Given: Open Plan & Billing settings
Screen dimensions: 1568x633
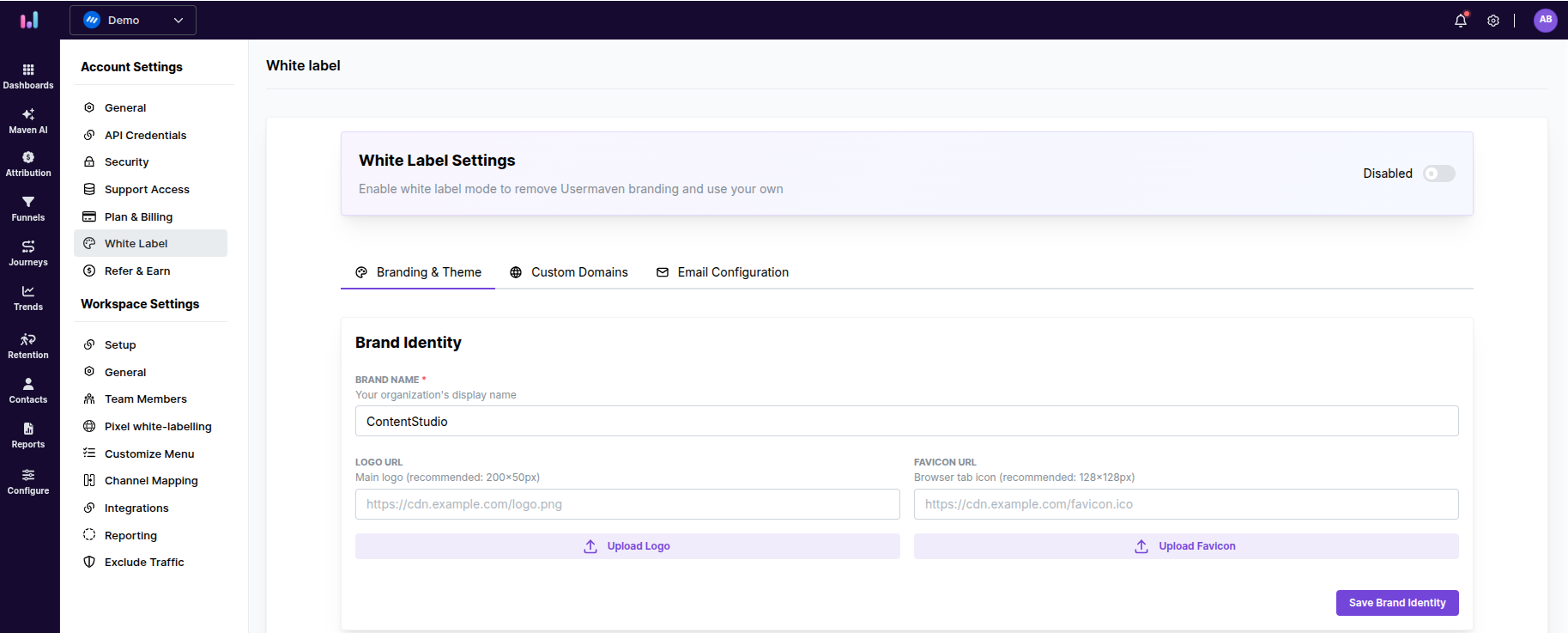Looking at the screenshot, I should tap(138, 216).
